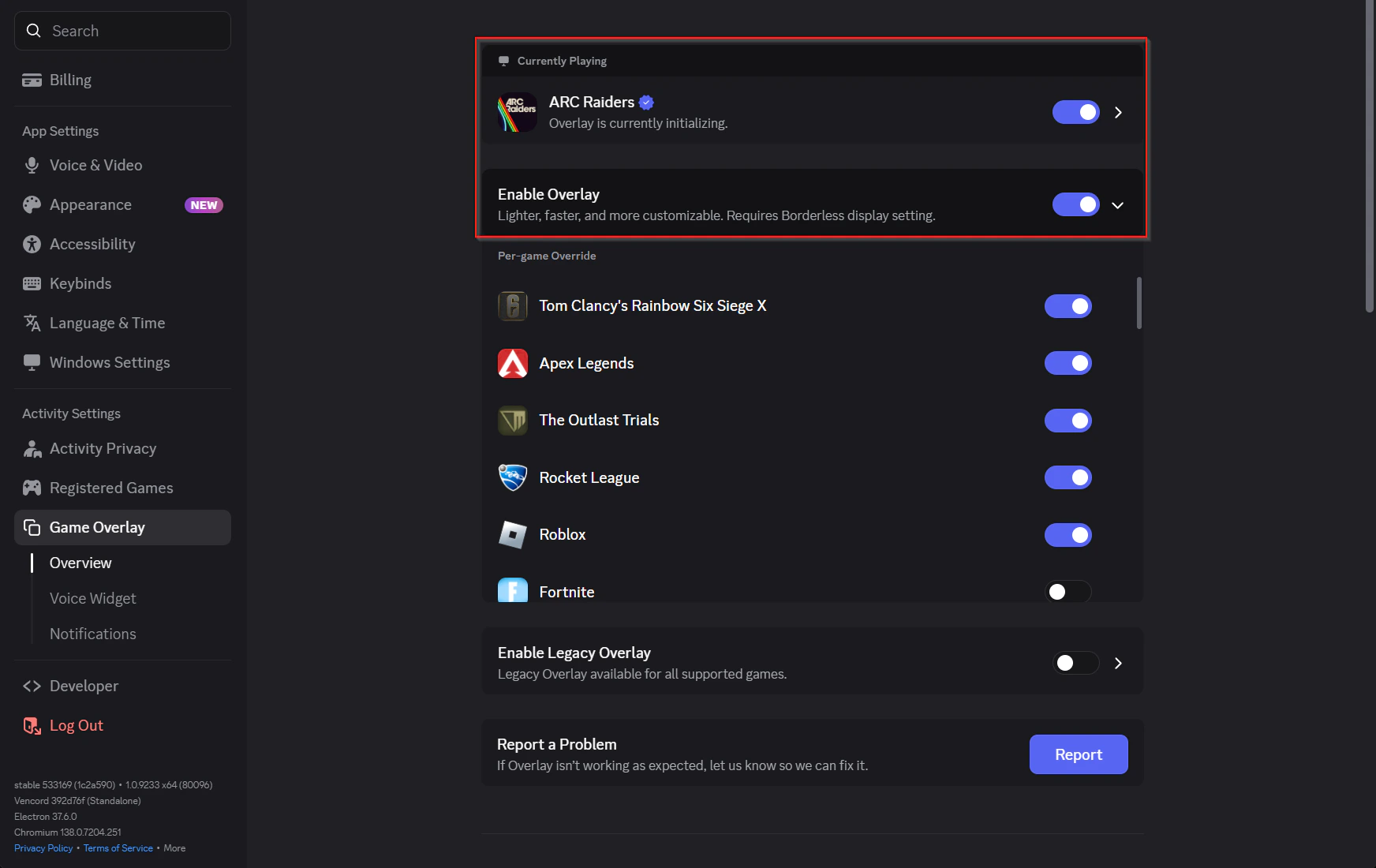Open Registered Games settings

click(122, 488)
